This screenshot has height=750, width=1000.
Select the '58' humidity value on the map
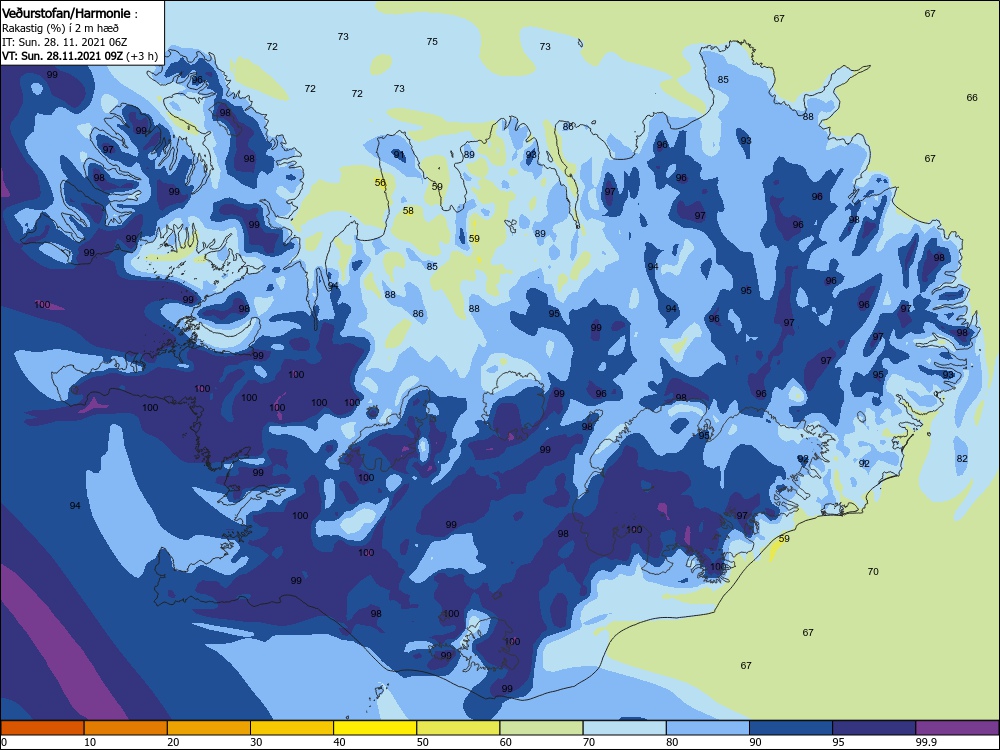coord(408,210)
